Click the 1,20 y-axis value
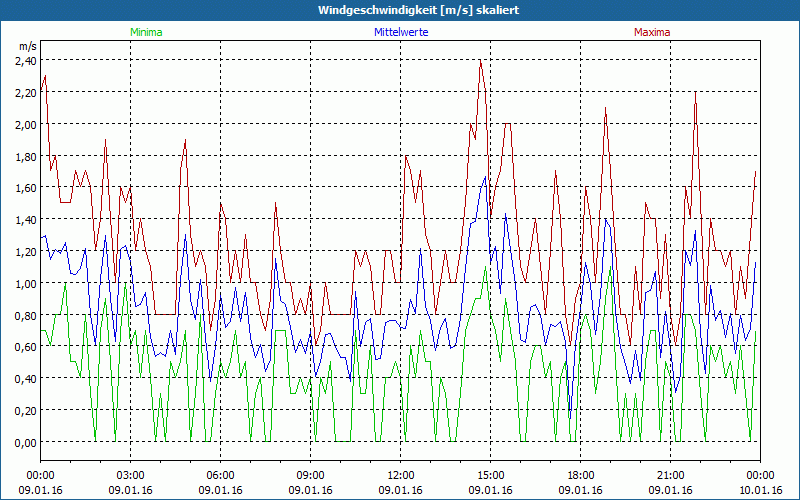The height and width of the screenshot is (500, 800). (26, 252)
